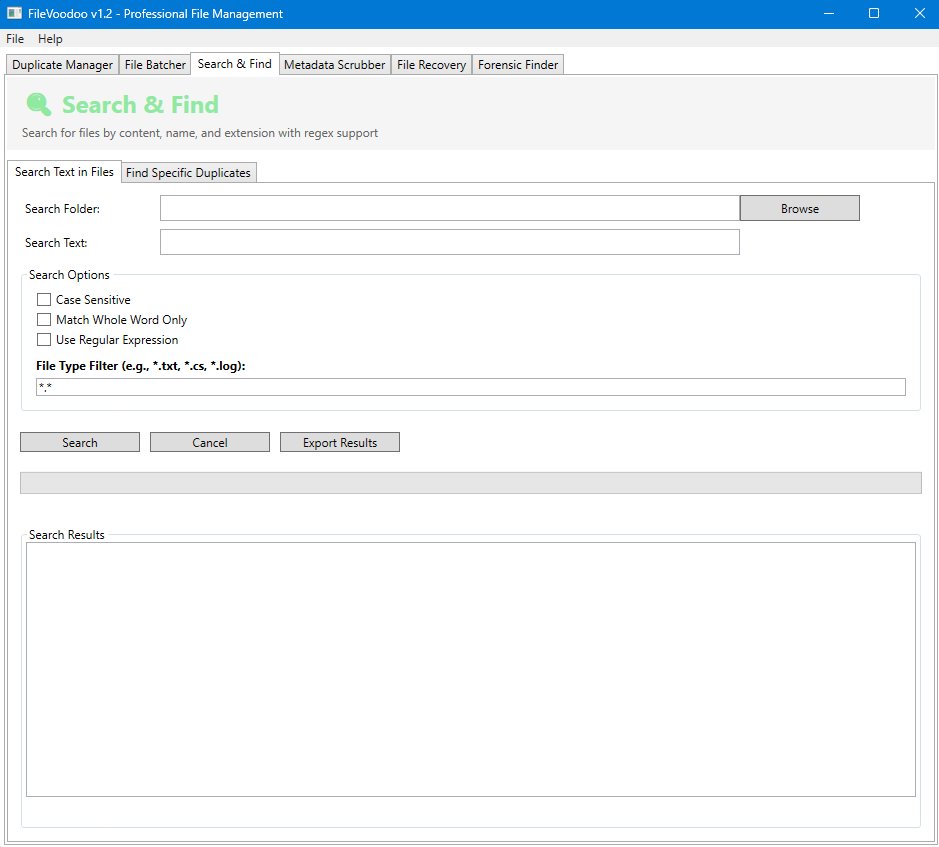Toggle Match Whole Word Only option
The image size is (939, 847).
44,320
